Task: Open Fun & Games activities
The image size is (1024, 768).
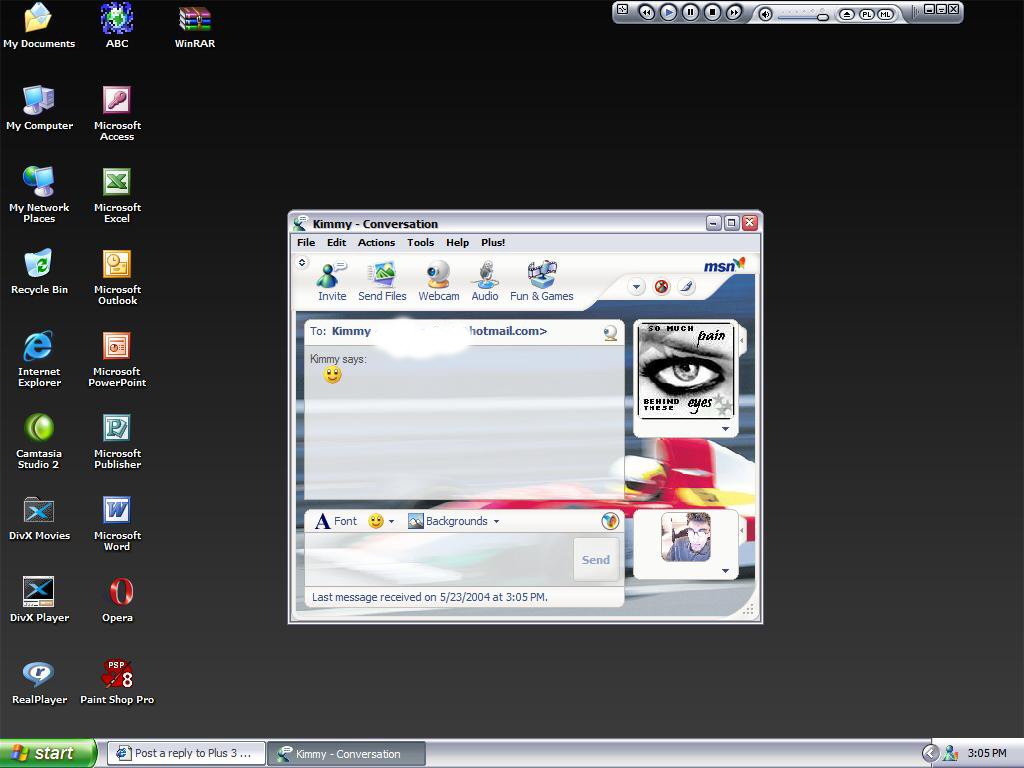Action: 541,281
